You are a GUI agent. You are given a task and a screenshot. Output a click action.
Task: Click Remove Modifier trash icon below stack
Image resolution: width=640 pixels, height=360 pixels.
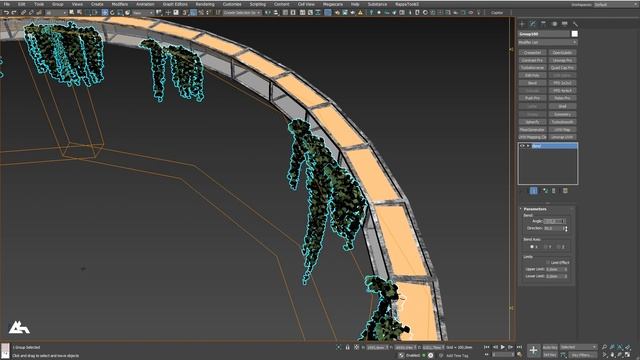pyautogui.click(x=554, y=191)
